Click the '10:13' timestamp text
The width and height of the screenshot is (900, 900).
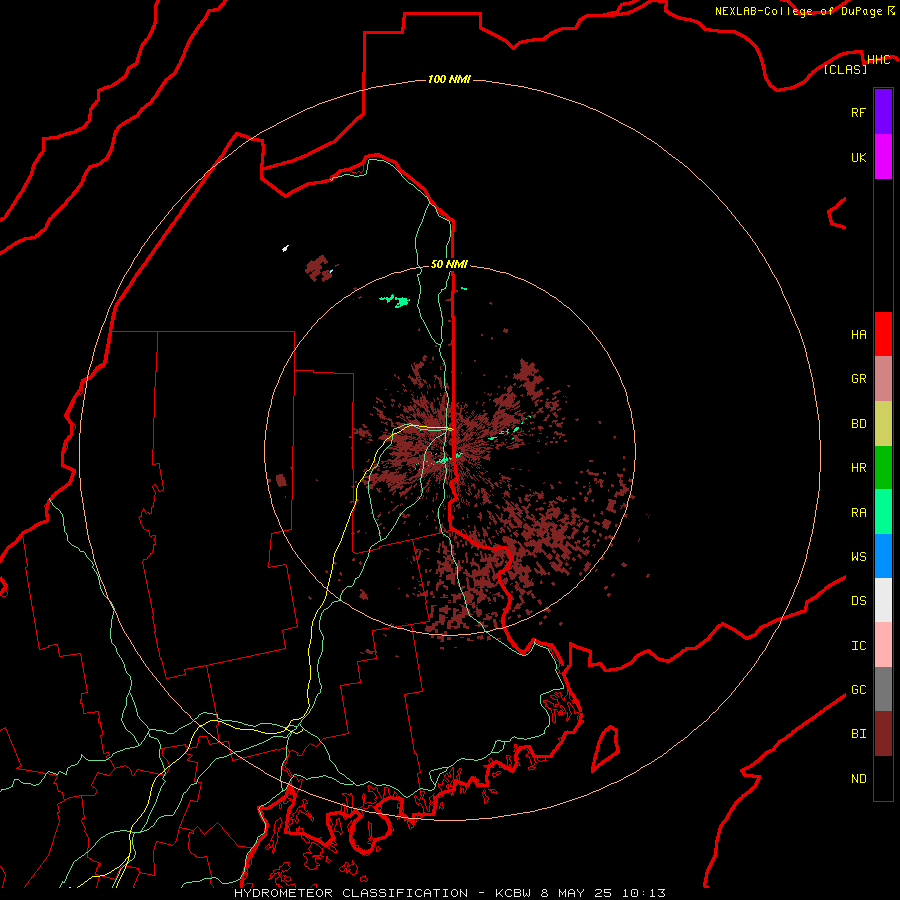(643, 893)
